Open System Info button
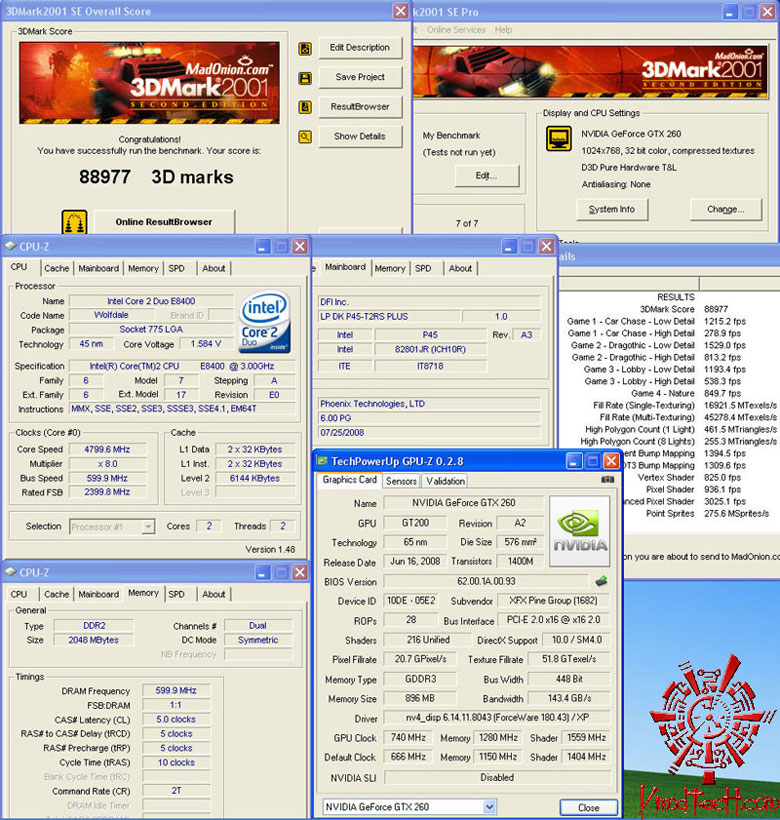The width and height of the screenshot is (780, 820). point(612,210)
